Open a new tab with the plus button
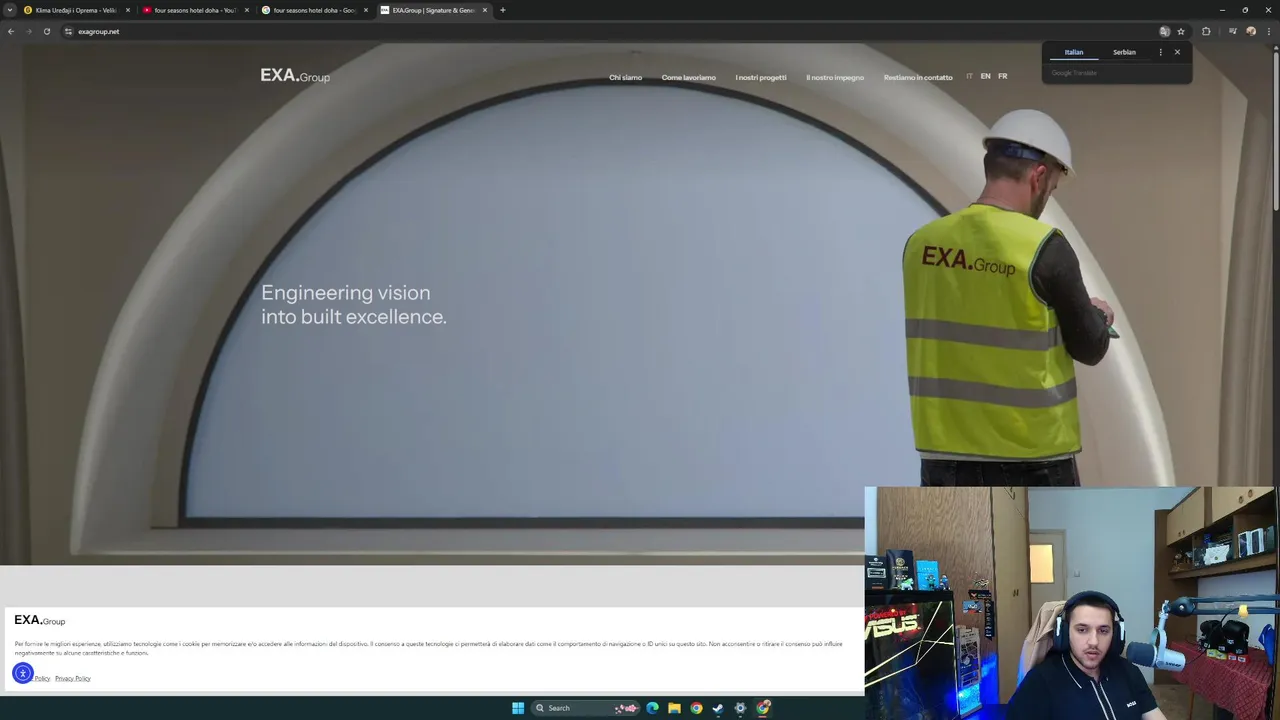Screen dimensions: 1280x720 click(x=502, y=10)
